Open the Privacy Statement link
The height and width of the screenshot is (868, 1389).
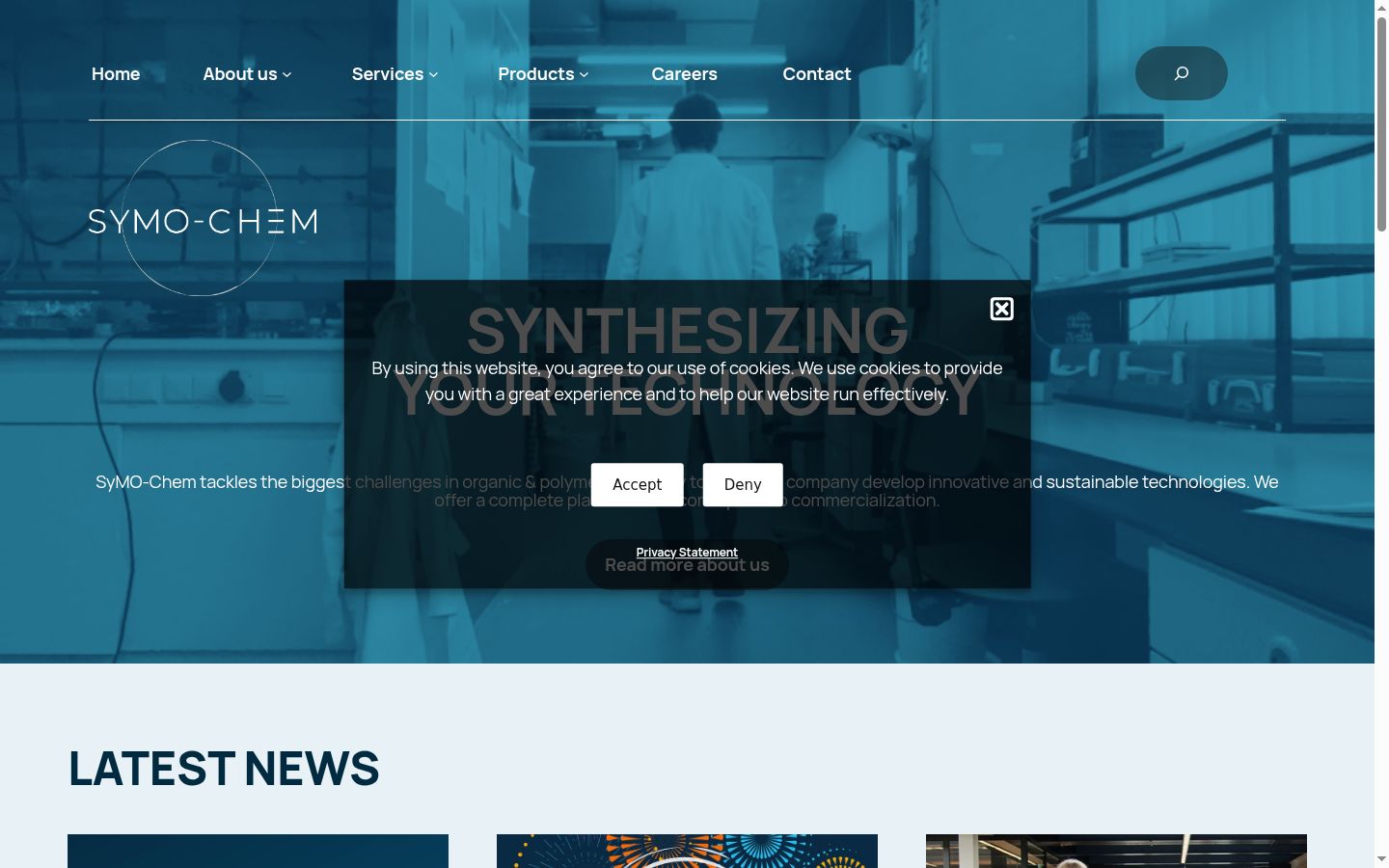(x=687, y=553)
